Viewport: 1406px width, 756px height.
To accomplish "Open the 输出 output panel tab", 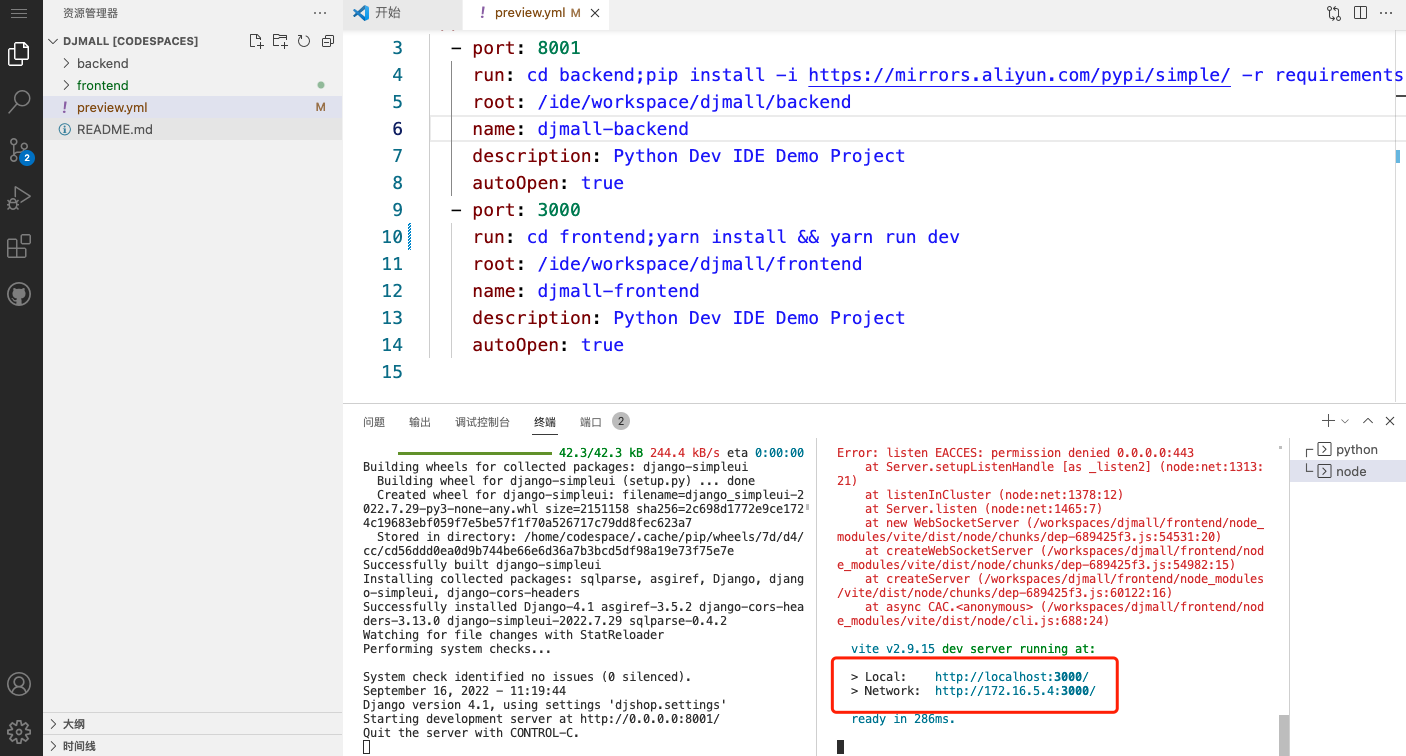I will tap(420, 422).
